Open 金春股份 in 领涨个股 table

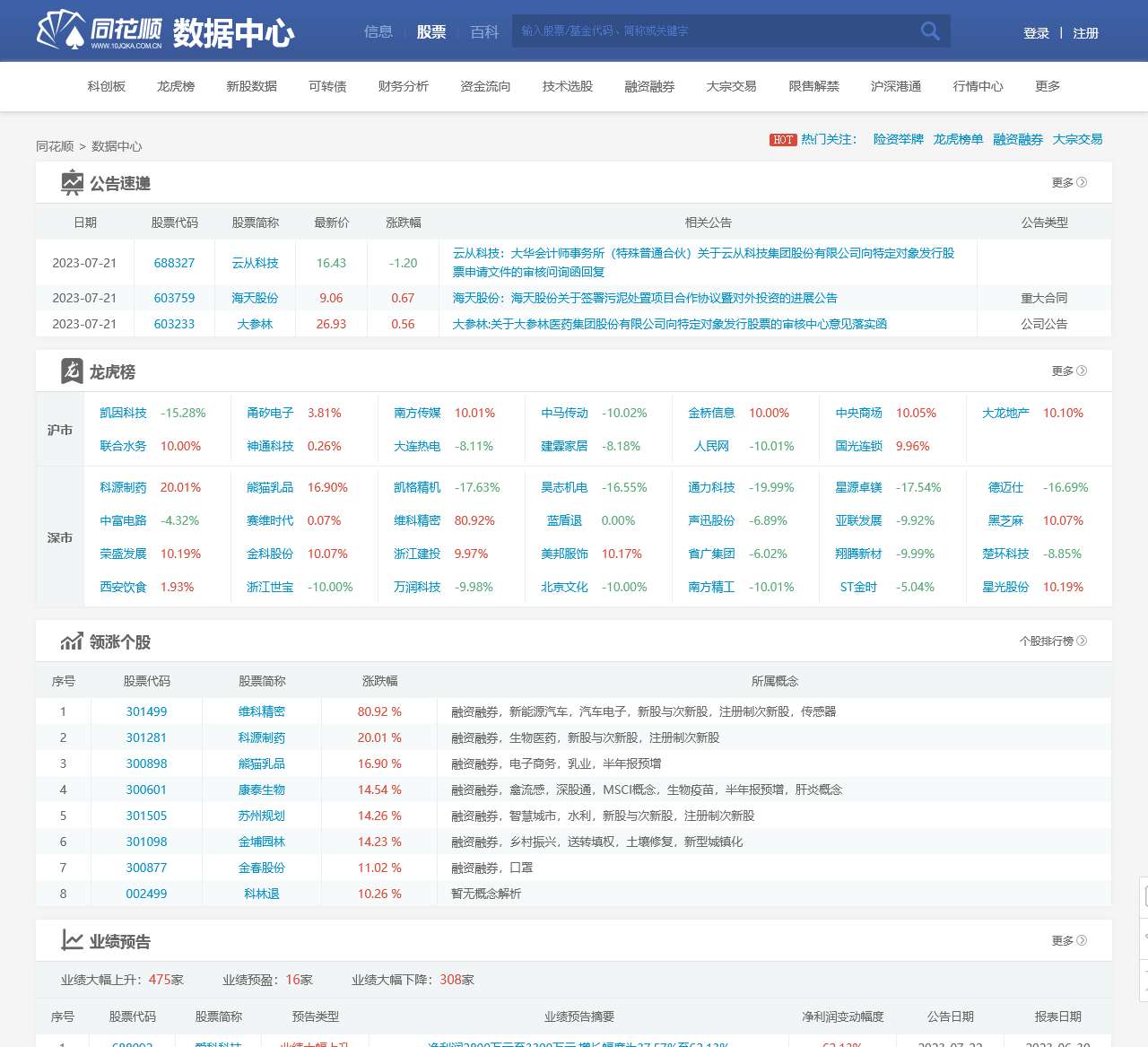(x=262, y=868)
